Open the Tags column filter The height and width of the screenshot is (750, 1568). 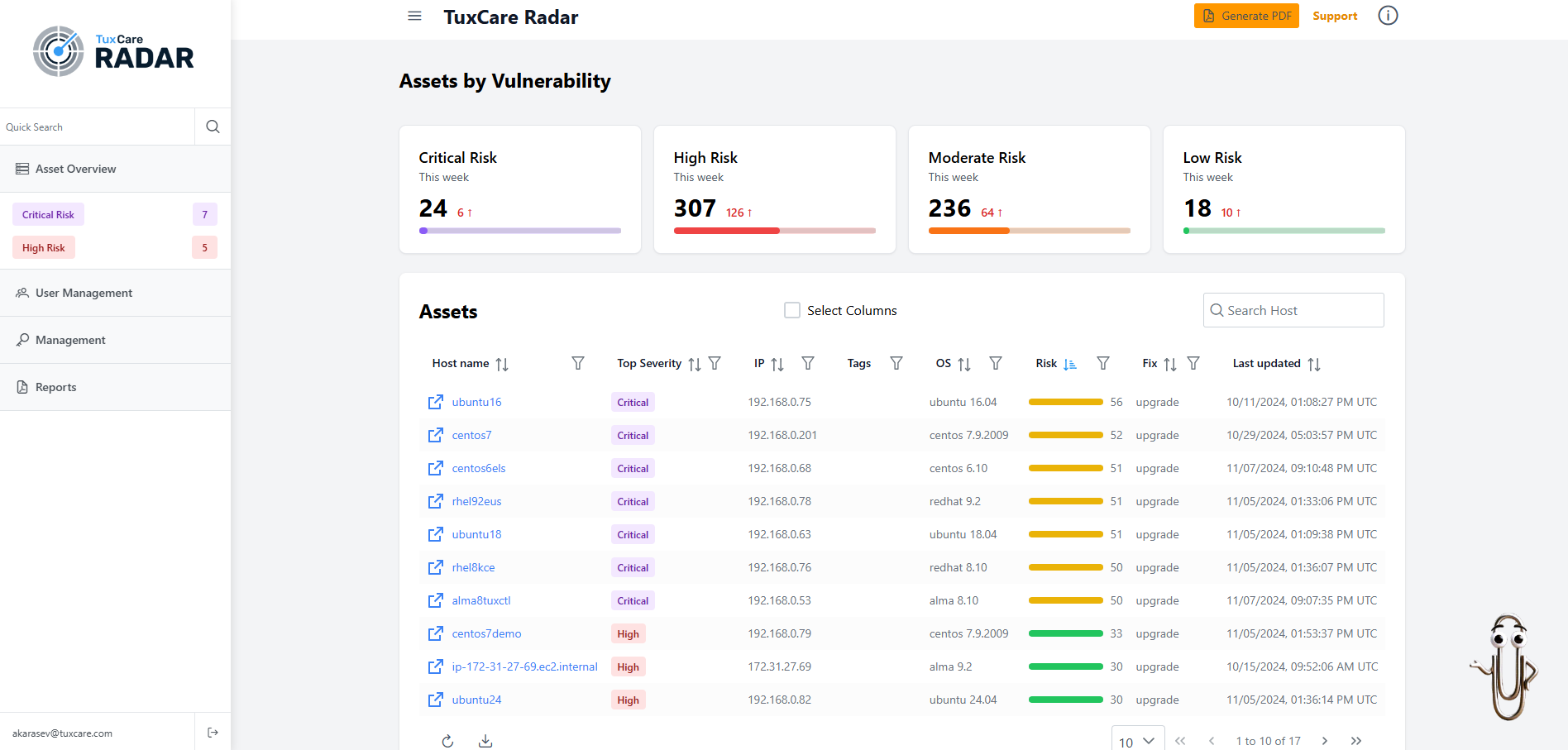point(896,363)
